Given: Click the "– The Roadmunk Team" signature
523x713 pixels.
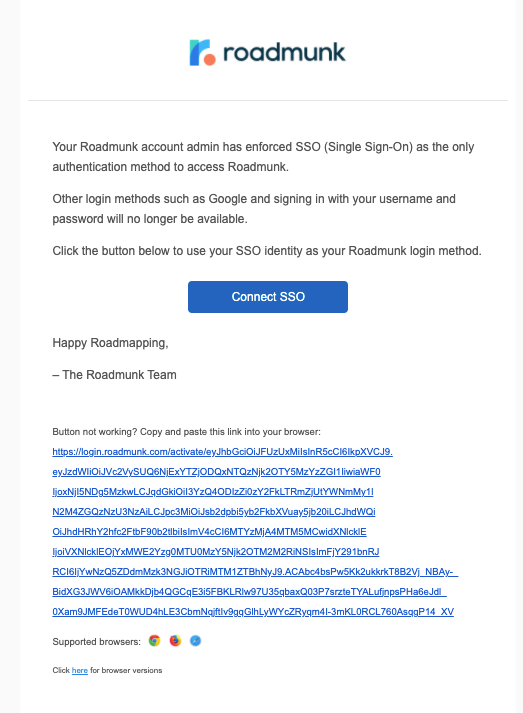Looking at the screenshot, I should 115,375.
